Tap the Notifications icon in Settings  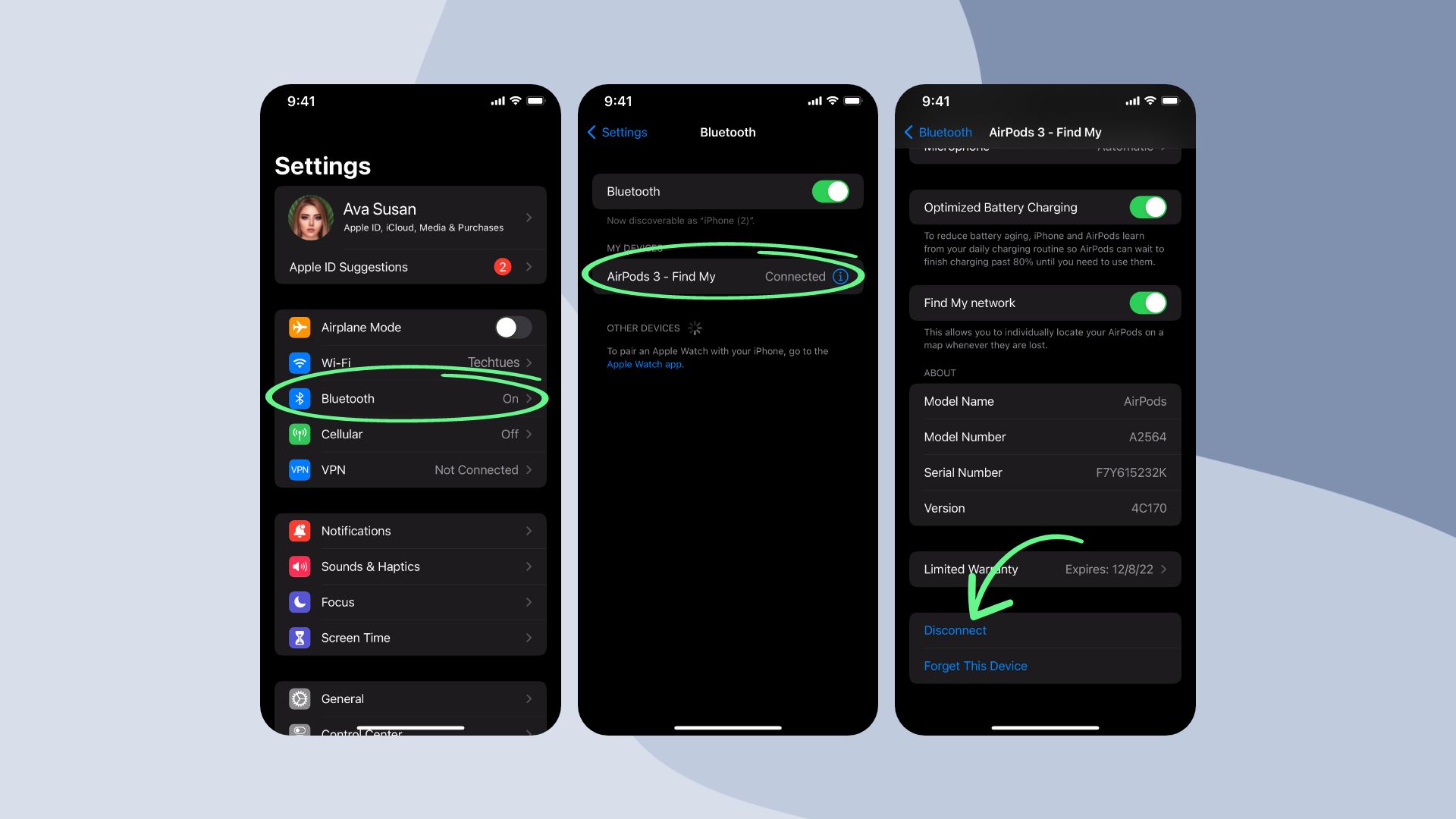300,530
